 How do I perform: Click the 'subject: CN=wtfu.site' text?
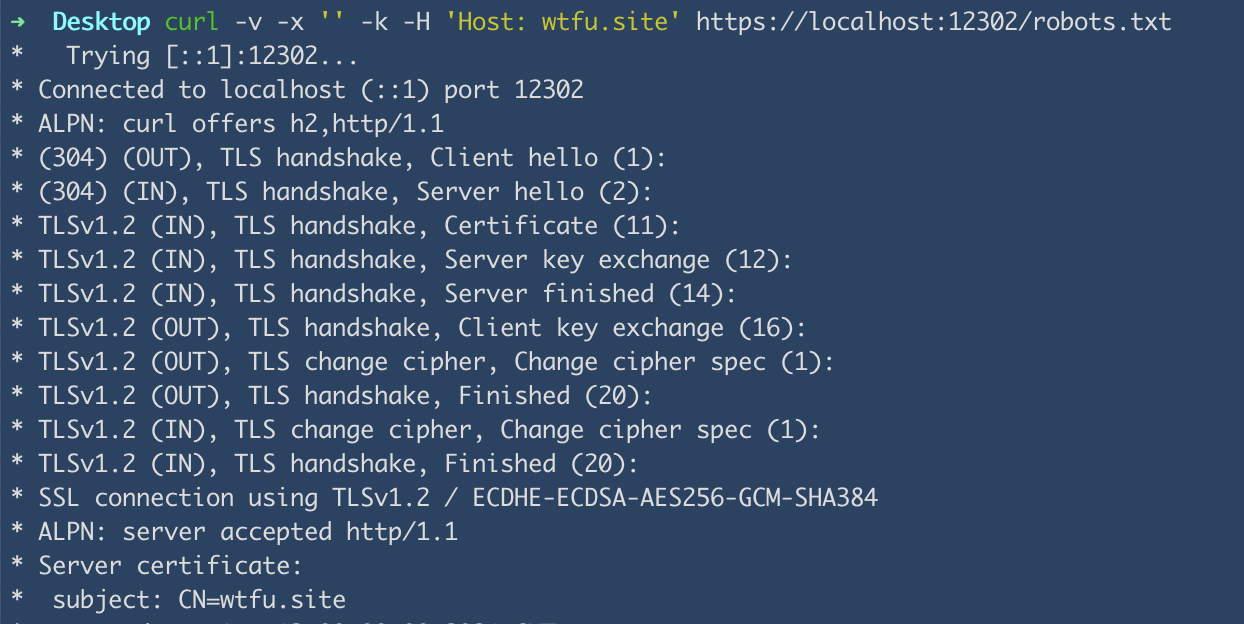tap(199, 600)
